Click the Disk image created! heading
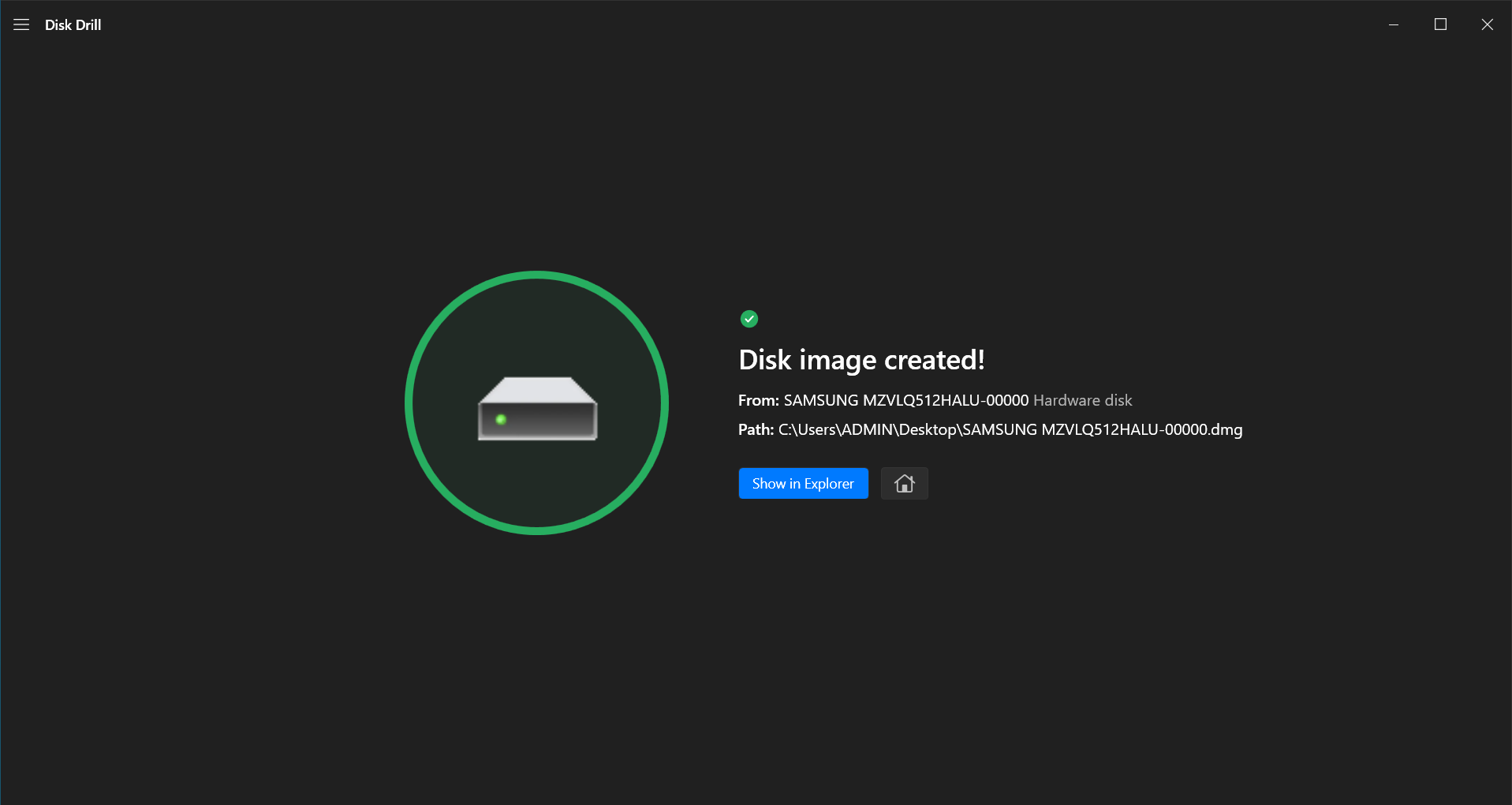Image resolution: width=1512 pixels, height=805 pixels. click(861, 360)
